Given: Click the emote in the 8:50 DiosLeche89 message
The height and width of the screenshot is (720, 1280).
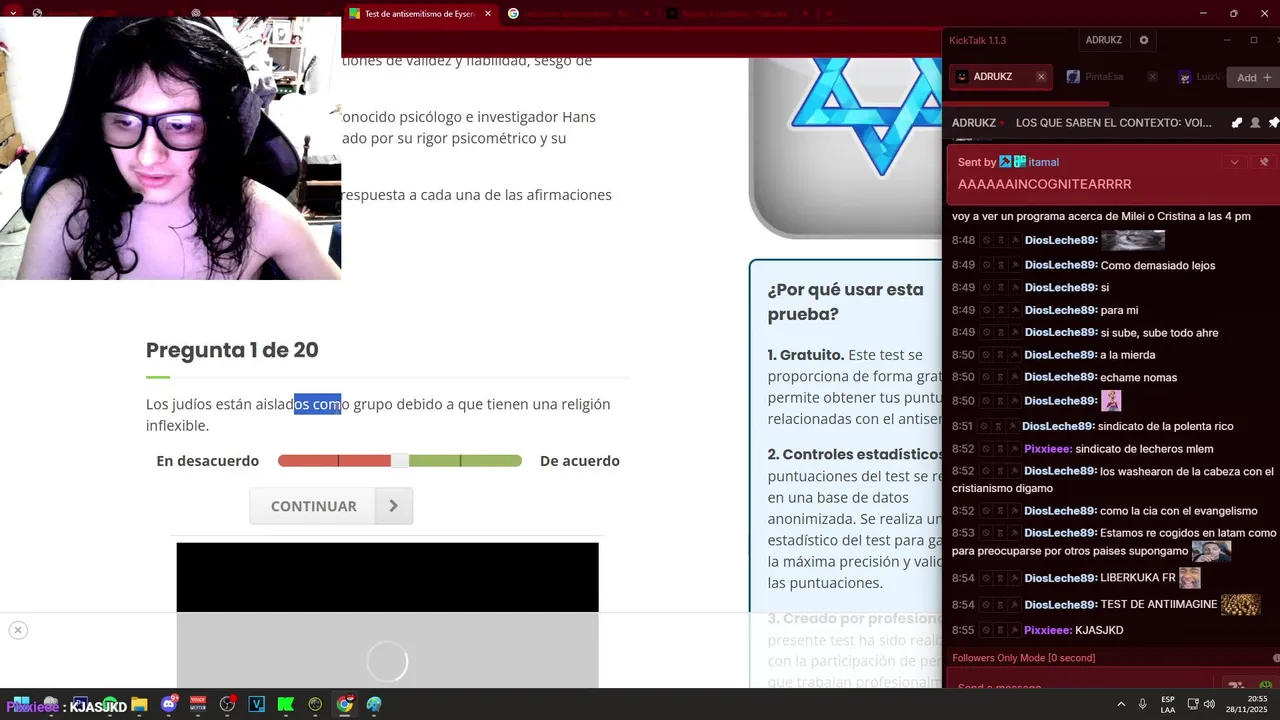Looking at the screenshot, I should 1111,401.
